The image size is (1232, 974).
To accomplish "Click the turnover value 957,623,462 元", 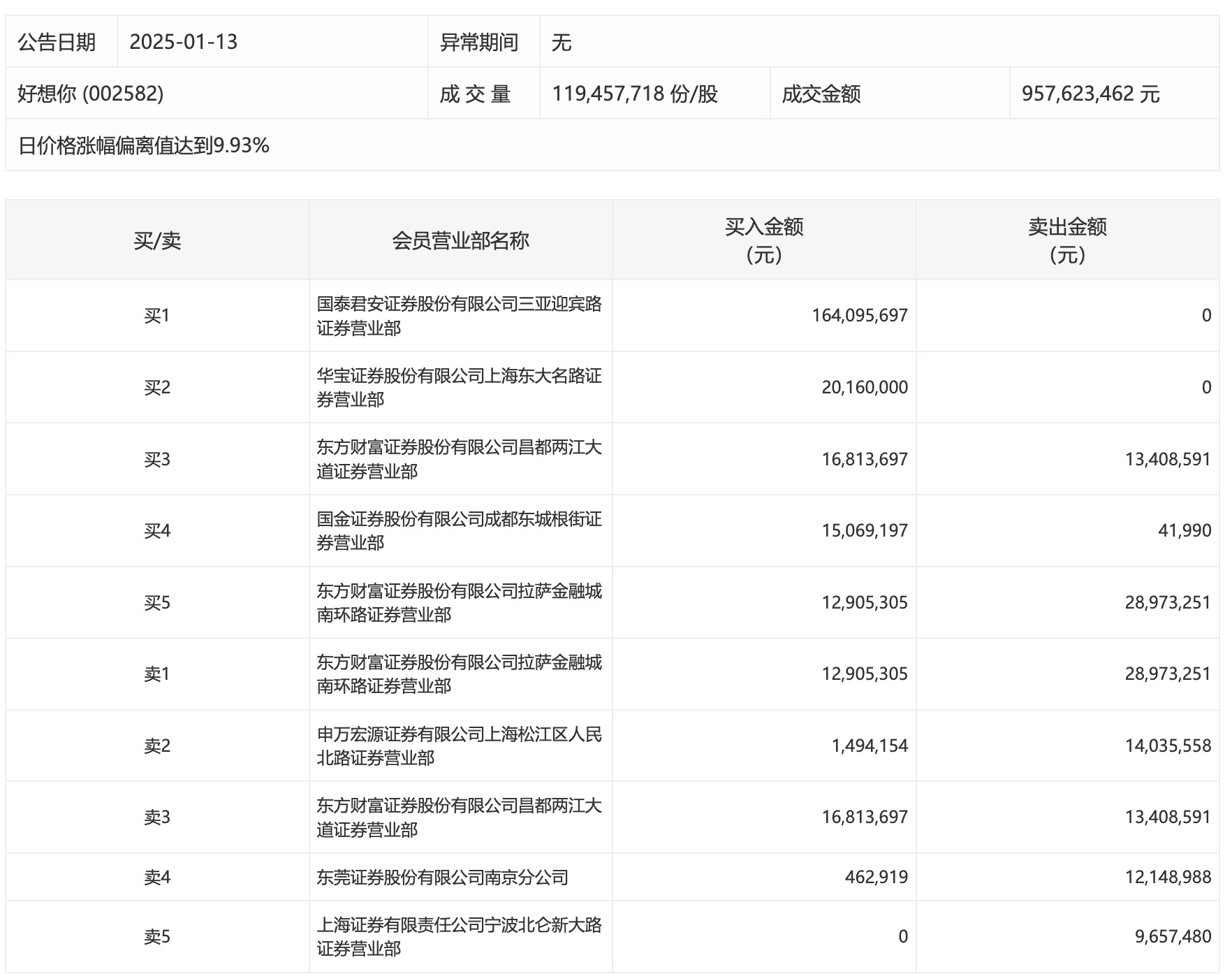I will [x=1090, y=94].
